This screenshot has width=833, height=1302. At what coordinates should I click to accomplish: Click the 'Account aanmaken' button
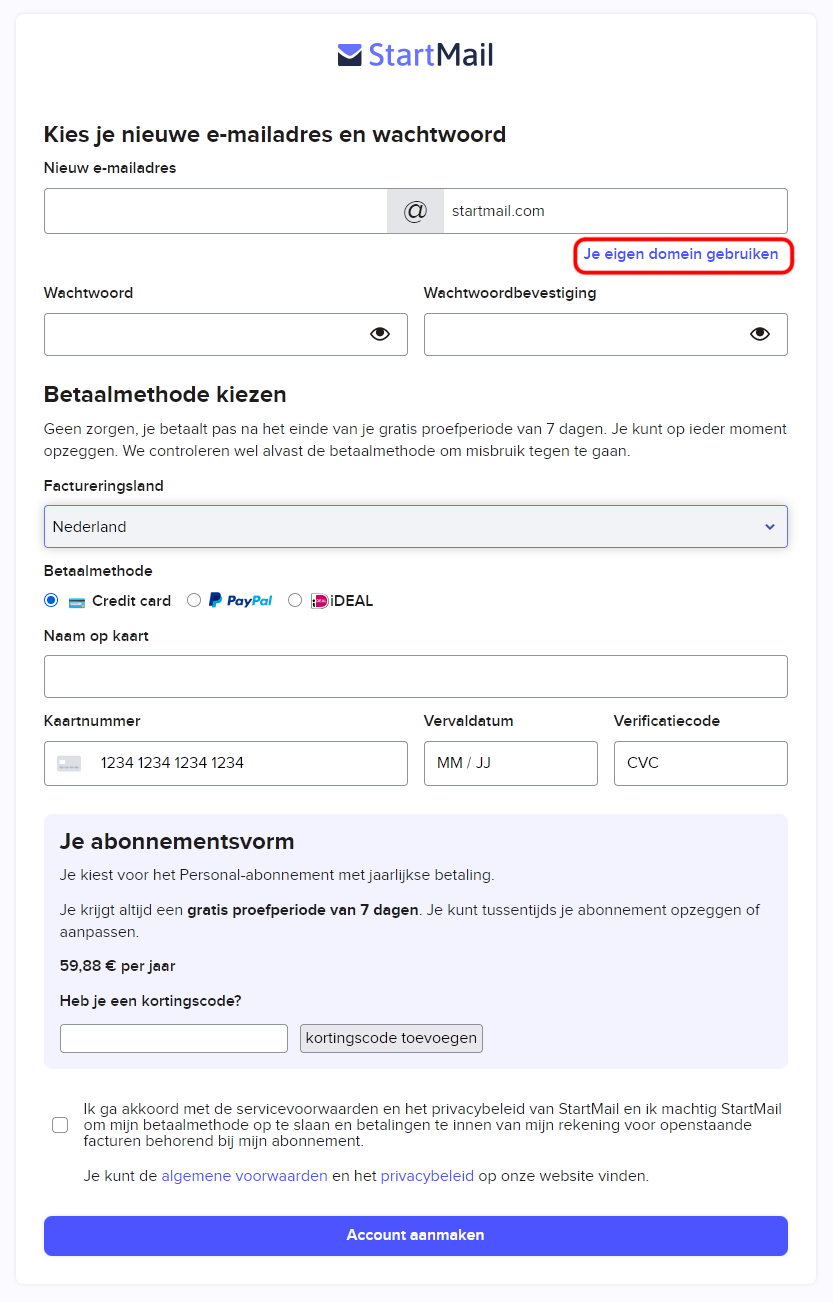click(x=416, y=1236)
